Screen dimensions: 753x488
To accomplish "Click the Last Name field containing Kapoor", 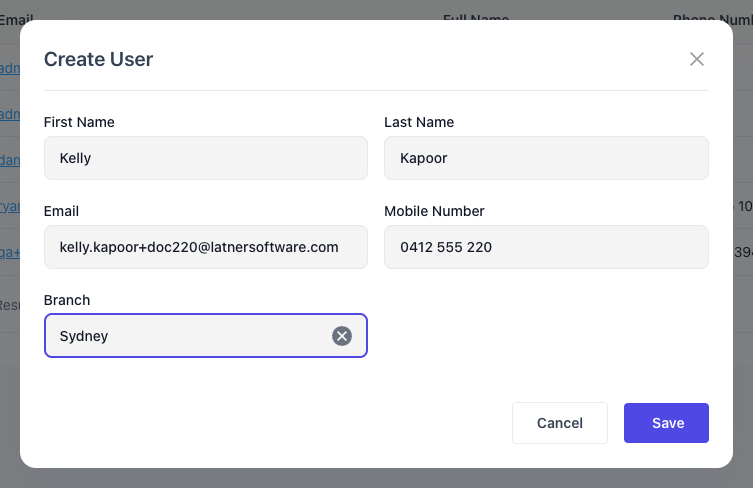I will (x=546, y=158).
